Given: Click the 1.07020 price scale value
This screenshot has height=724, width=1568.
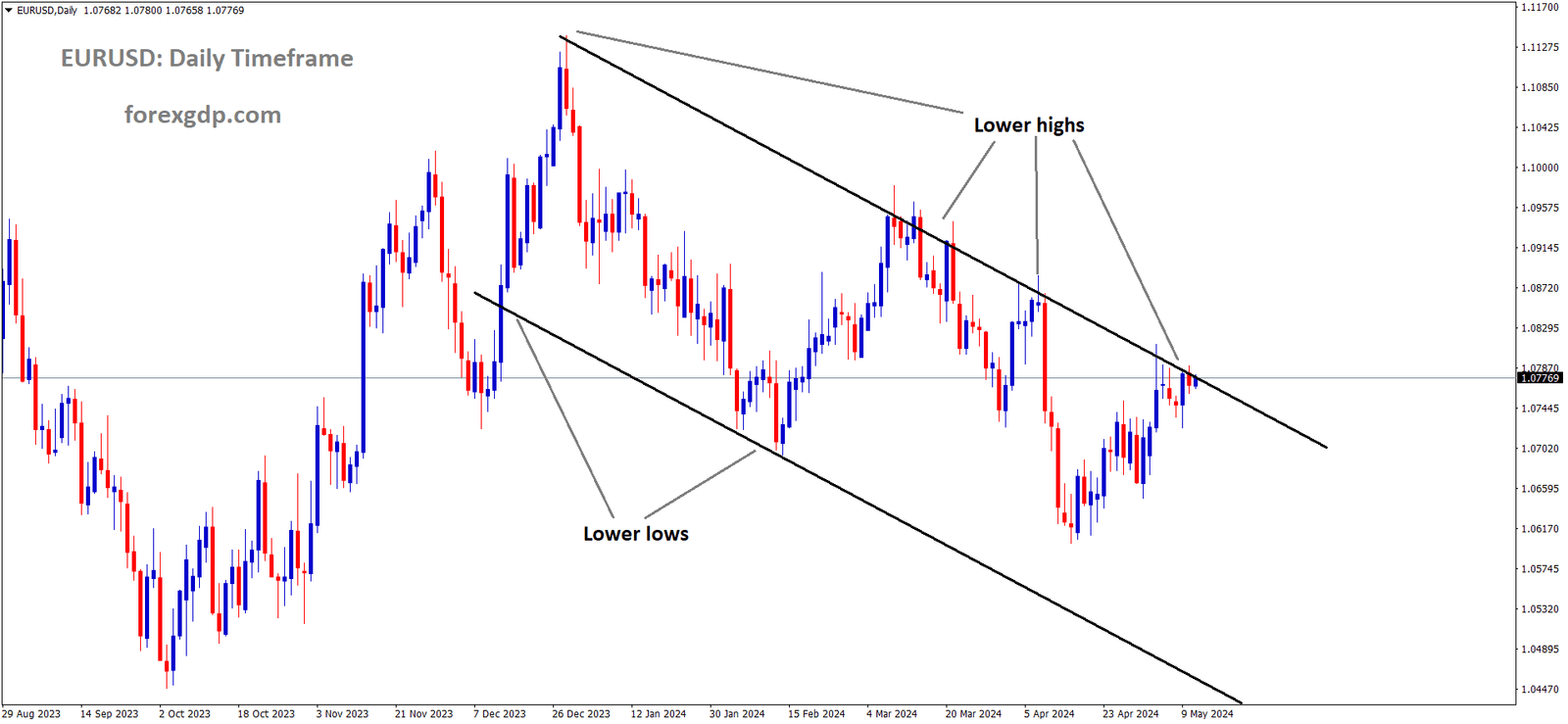Looking at the screenshot, I should pyautogui.click(x=1540, y=449).
